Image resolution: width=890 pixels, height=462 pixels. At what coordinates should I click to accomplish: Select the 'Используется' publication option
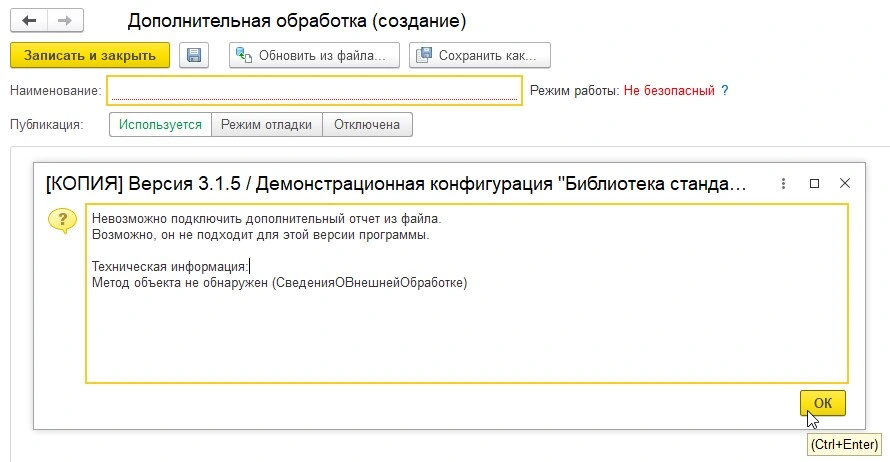coord(161,125)
